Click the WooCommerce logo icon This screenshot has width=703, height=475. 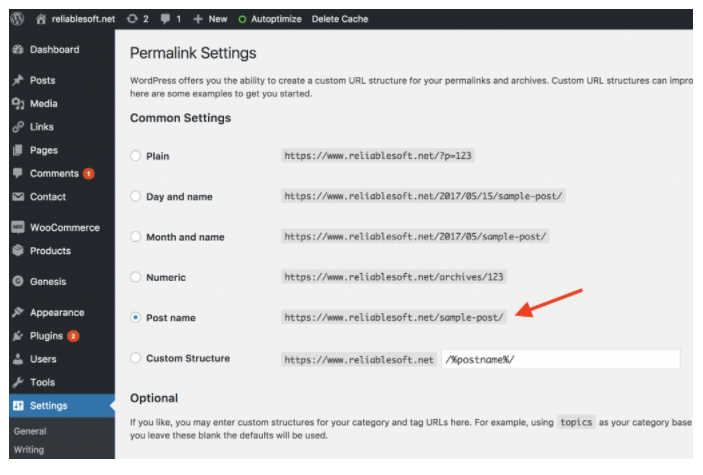pyautogui.click(x=18, y=227)
